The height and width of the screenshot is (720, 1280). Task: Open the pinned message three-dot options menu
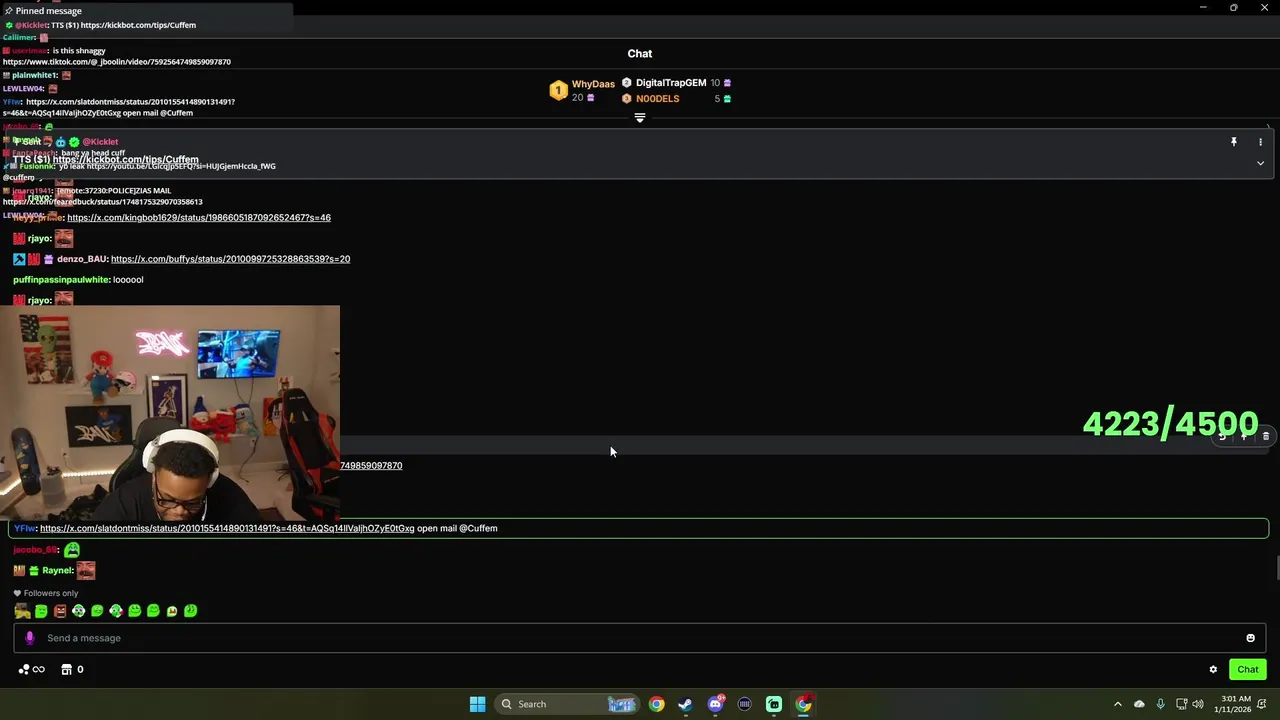pos(1260,142)
